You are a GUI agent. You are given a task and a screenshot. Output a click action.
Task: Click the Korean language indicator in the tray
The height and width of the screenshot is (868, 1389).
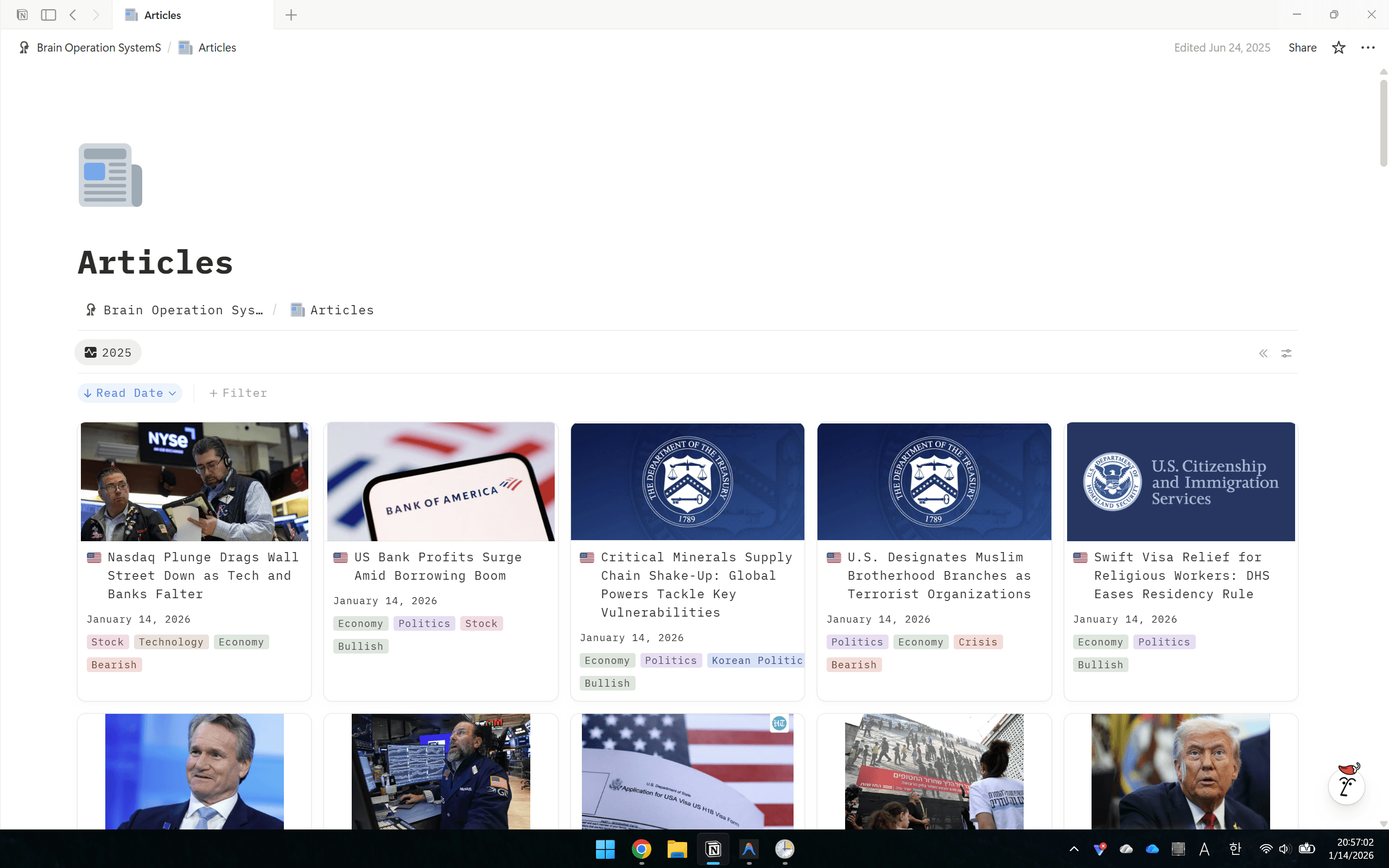pos(1235,849)
